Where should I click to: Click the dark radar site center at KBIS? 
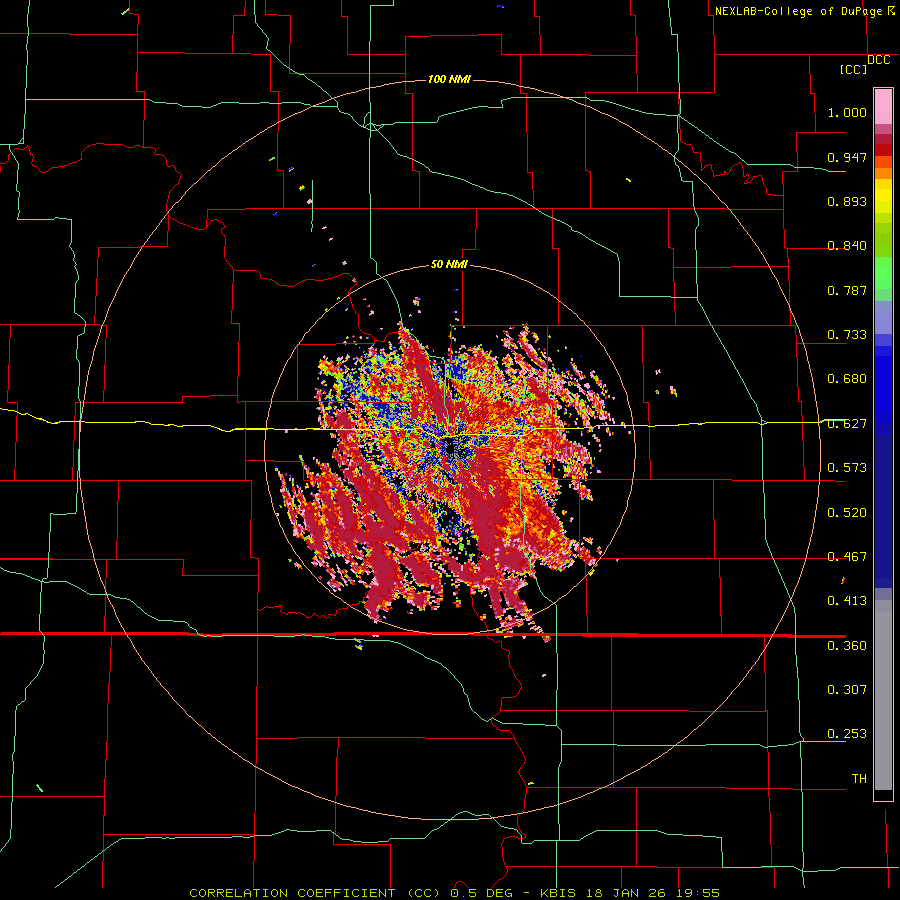pos(449,446)
